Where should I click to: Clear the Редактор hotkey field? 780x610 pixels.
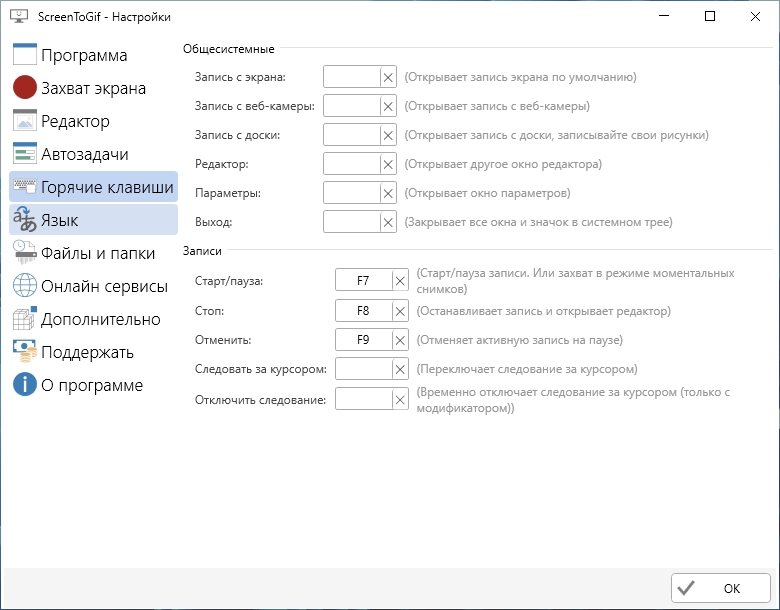(388, 164)
